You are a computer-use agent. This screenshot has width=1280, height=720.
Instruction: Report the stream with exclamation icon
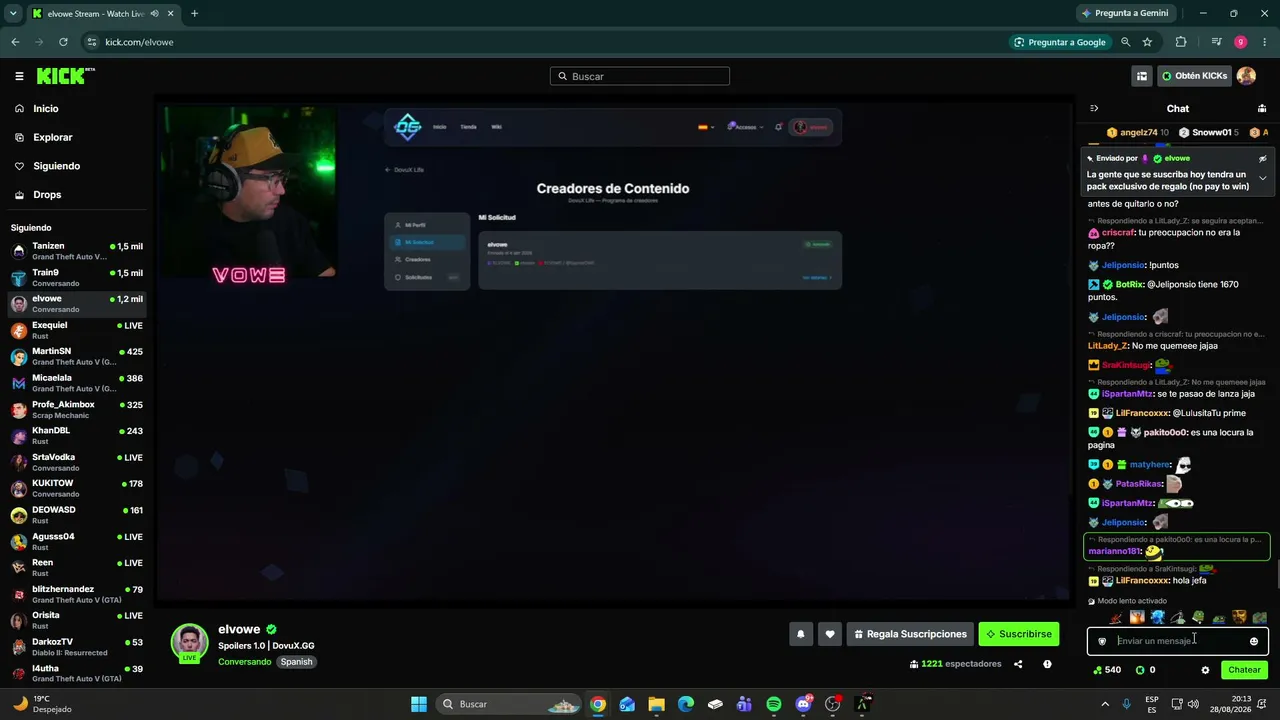pyautogui.click(x=1047, y=664)
